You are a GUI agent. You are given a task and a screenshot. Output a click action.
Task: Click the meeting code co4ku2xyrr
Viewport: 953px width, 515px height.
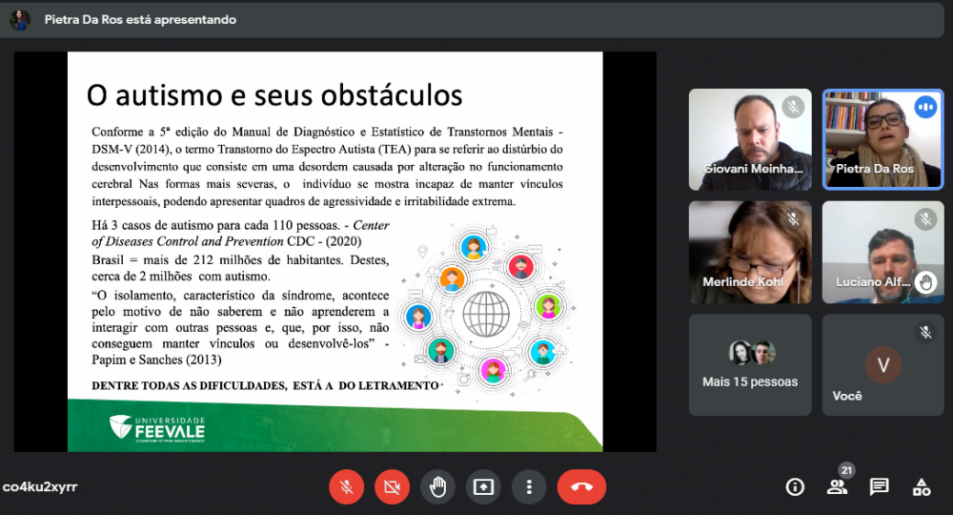[40, 487]
